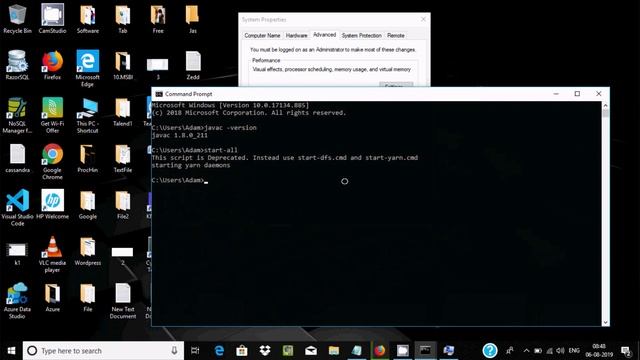Viewport: 640px width, 360px height.
Task: Close the System Properties dialog
Action: 423,19
